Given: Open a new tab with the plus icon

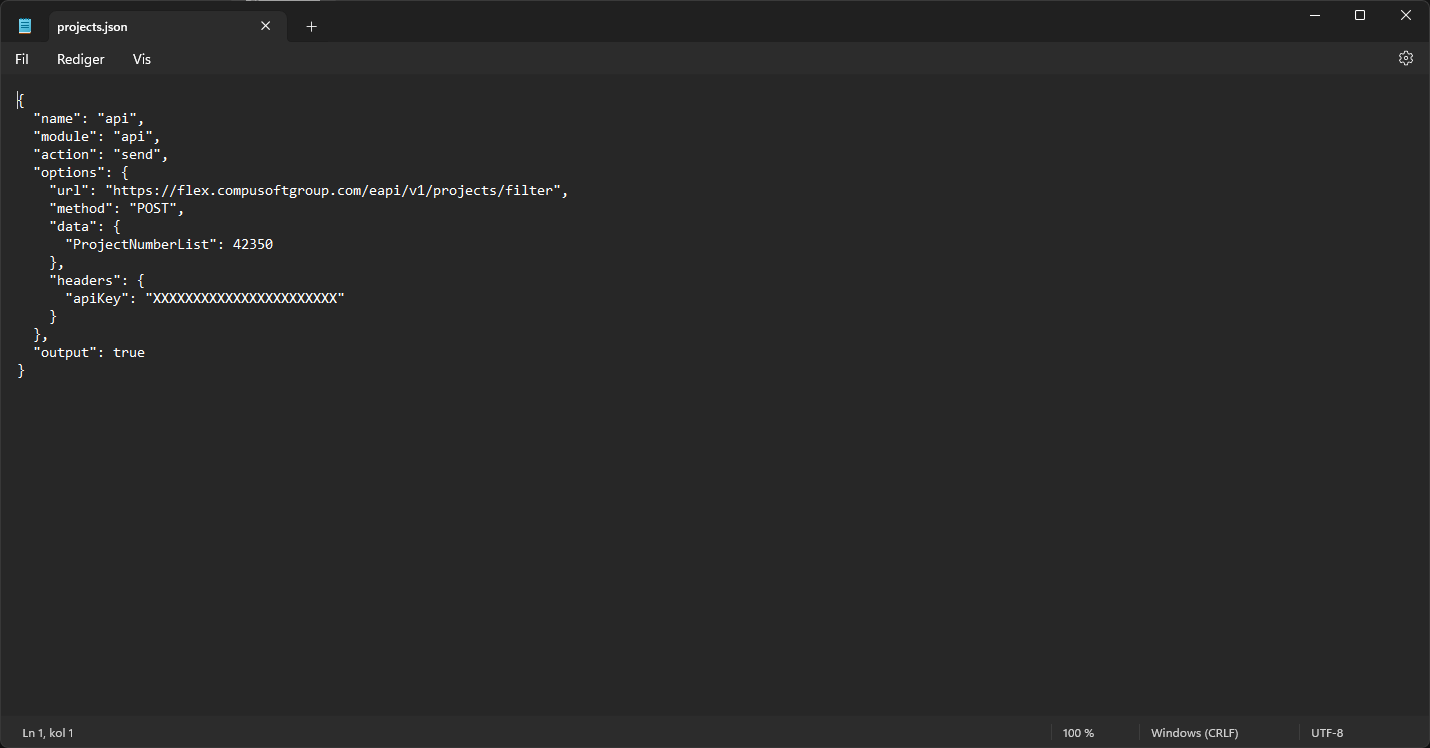Looking at the screenshot, I should point(310,27).
